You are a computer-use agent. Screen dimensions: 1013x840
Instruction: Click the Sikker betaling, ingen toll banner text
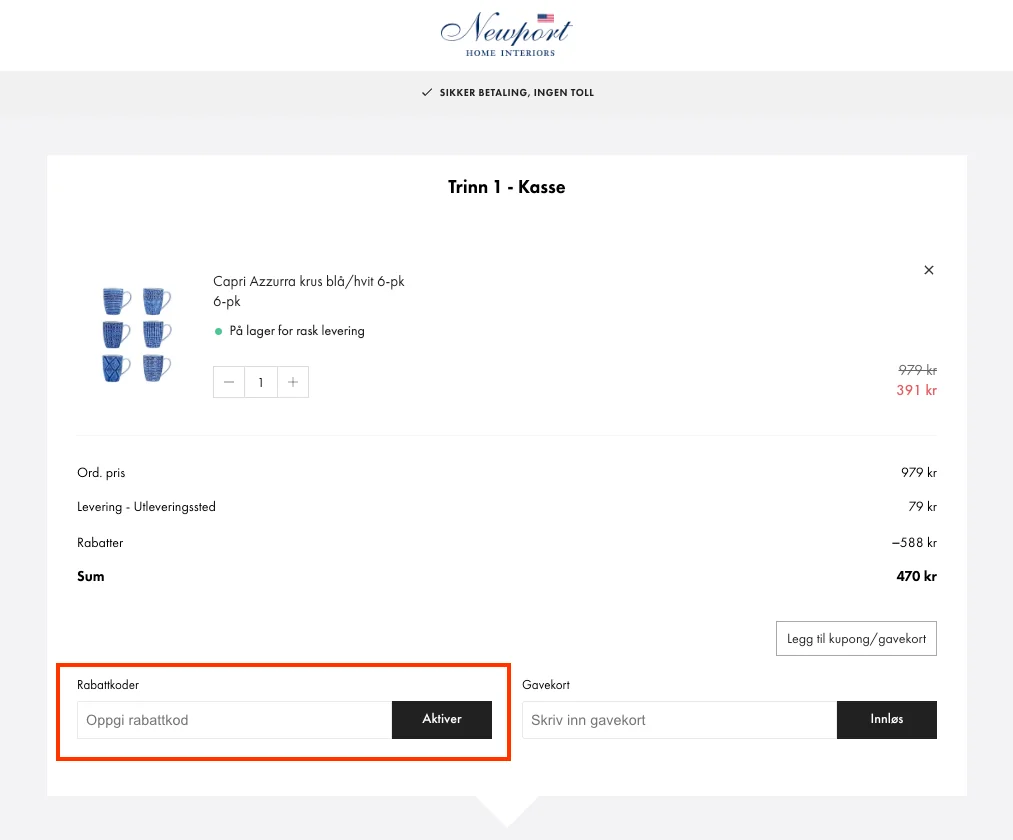click(x=516, y=93)
